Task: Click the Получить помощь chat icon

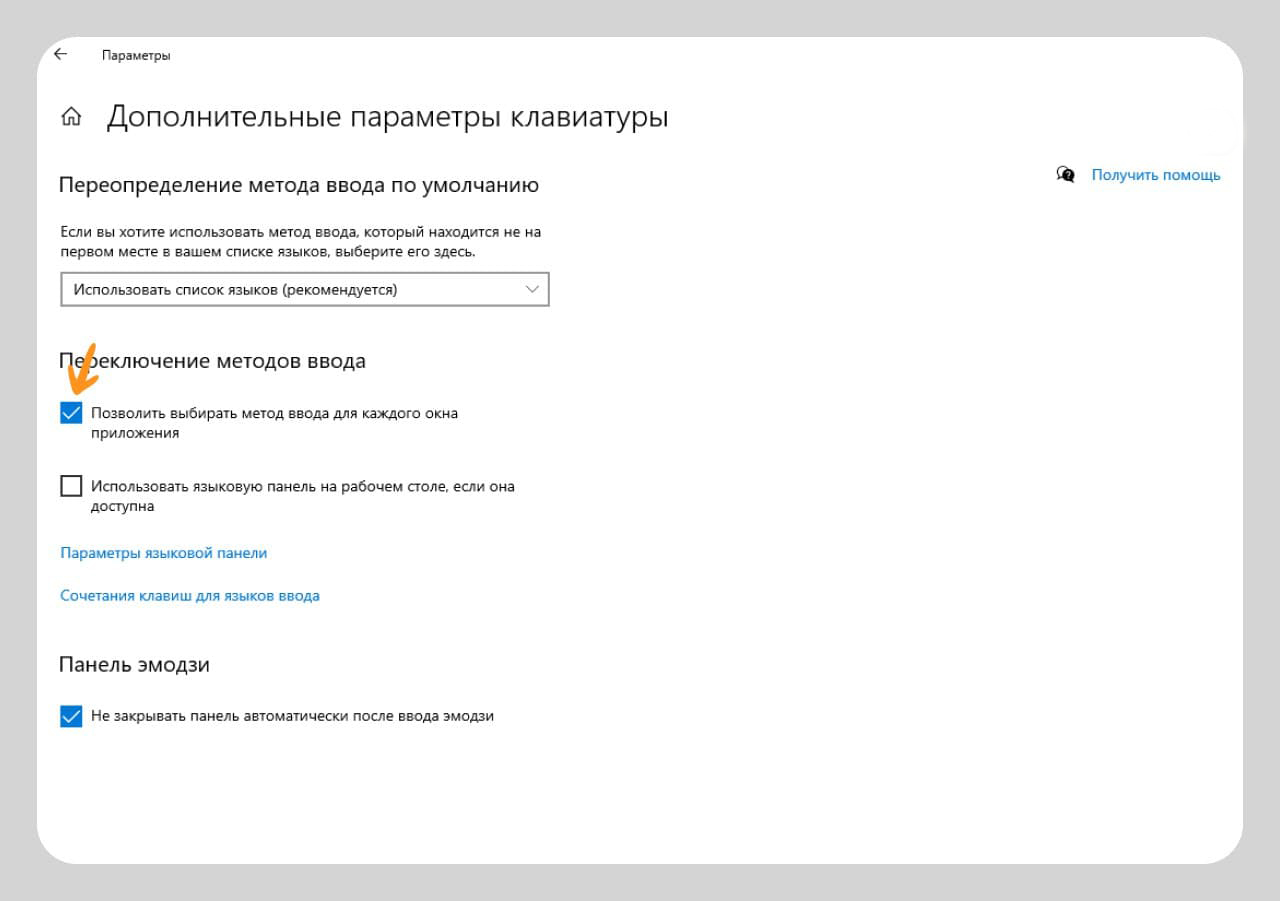Action: point(1066,174)
